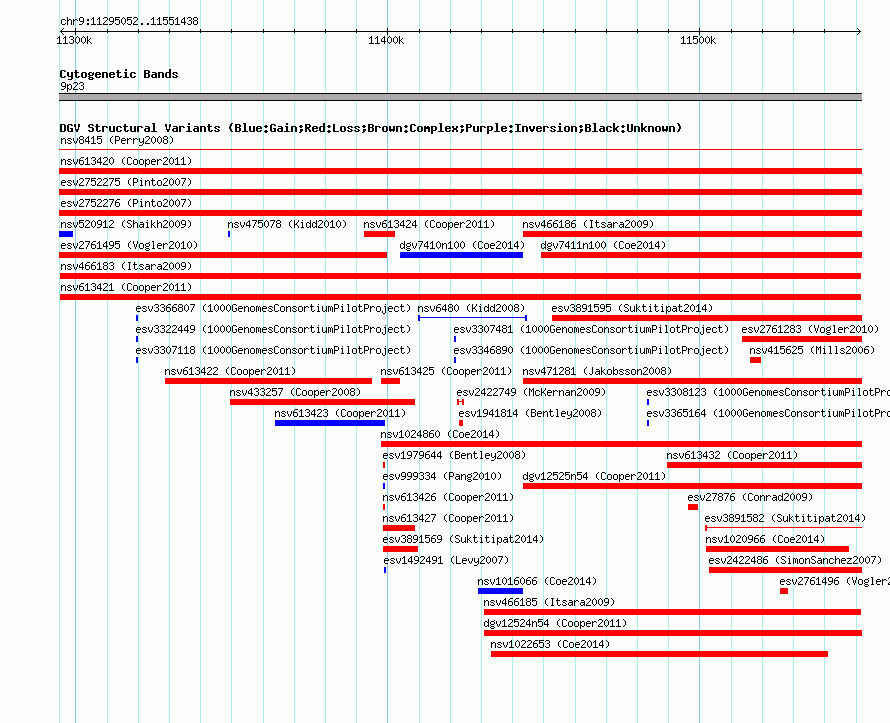Image resolution: width=890 pixels, height=723 pixels.
Task: Open dgv7411n100 (Coe2014) variant label
Action: point(603,245)
